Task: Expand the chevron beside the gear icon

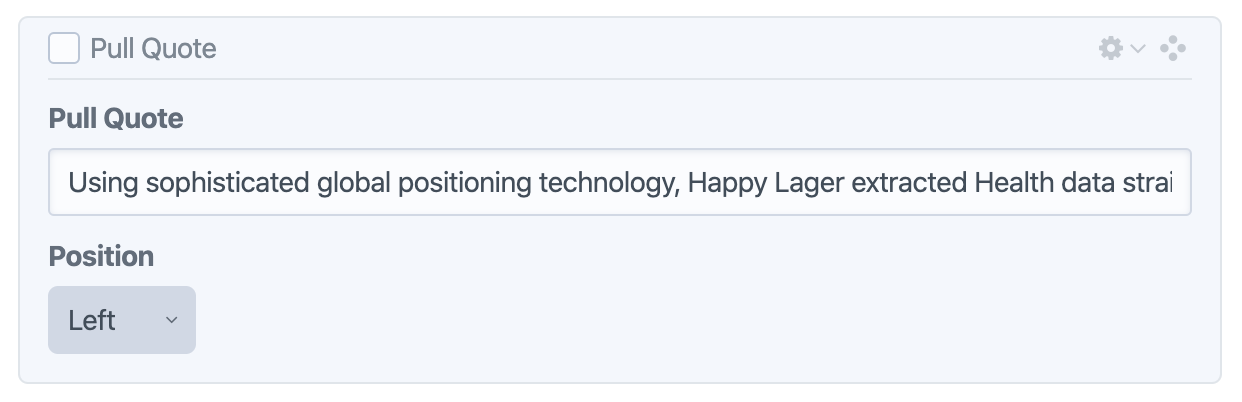Action: pos(1138,48)
